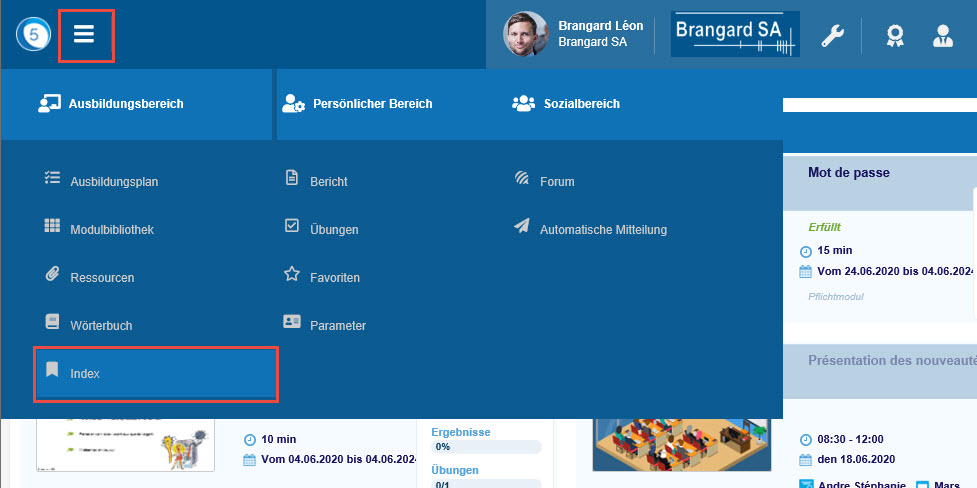Open the Wörterbuch entry
The image size is (977, 488).
click(100, 326)
